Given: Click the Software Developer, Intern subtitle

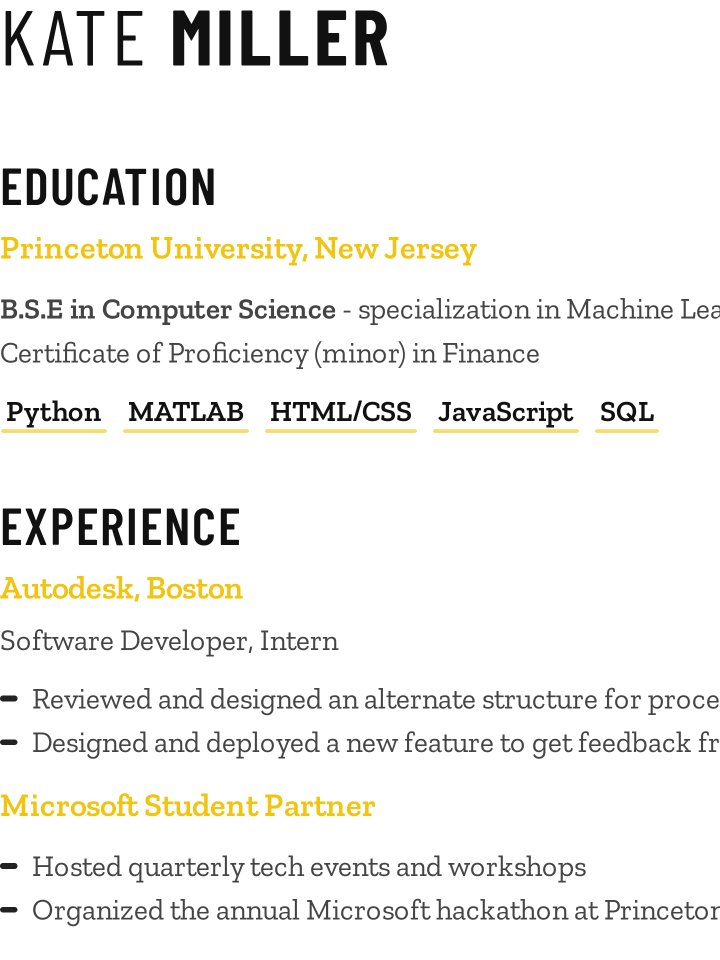Looking at the screenshot, I should [x=169, y=641].
